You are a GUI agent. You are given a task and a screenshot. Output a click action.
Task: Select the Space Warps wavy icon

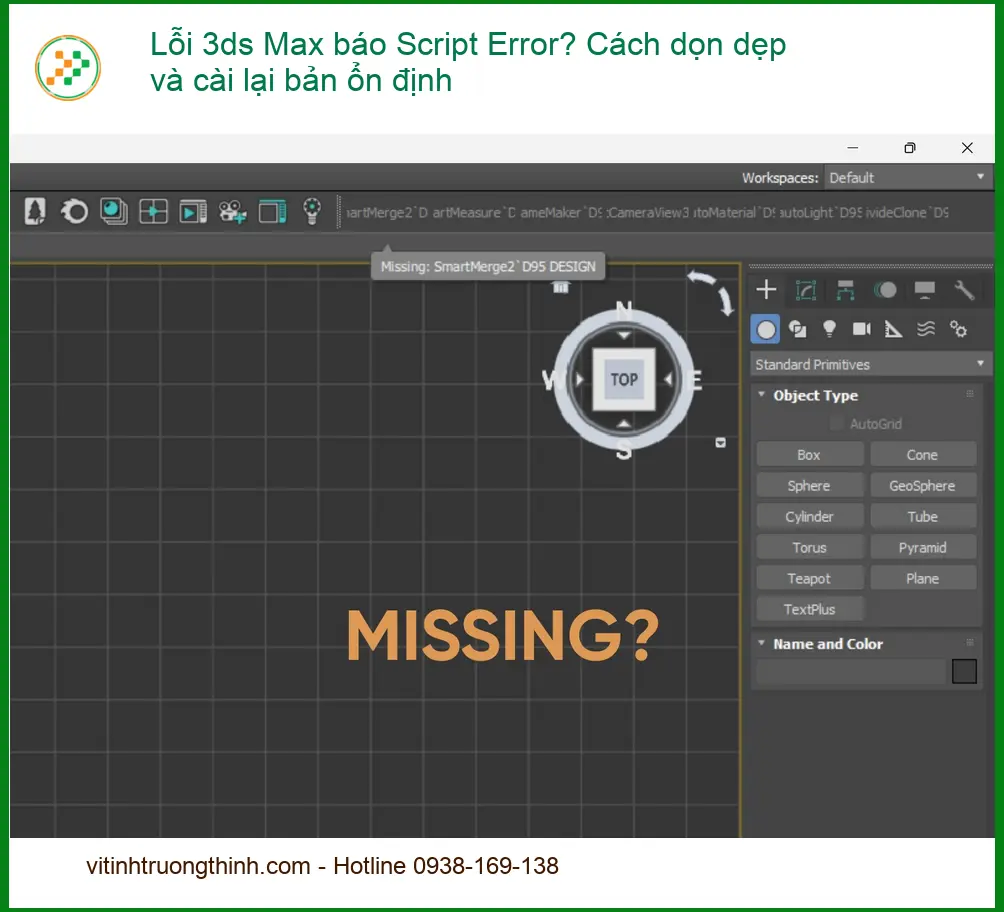pos(926,329)
